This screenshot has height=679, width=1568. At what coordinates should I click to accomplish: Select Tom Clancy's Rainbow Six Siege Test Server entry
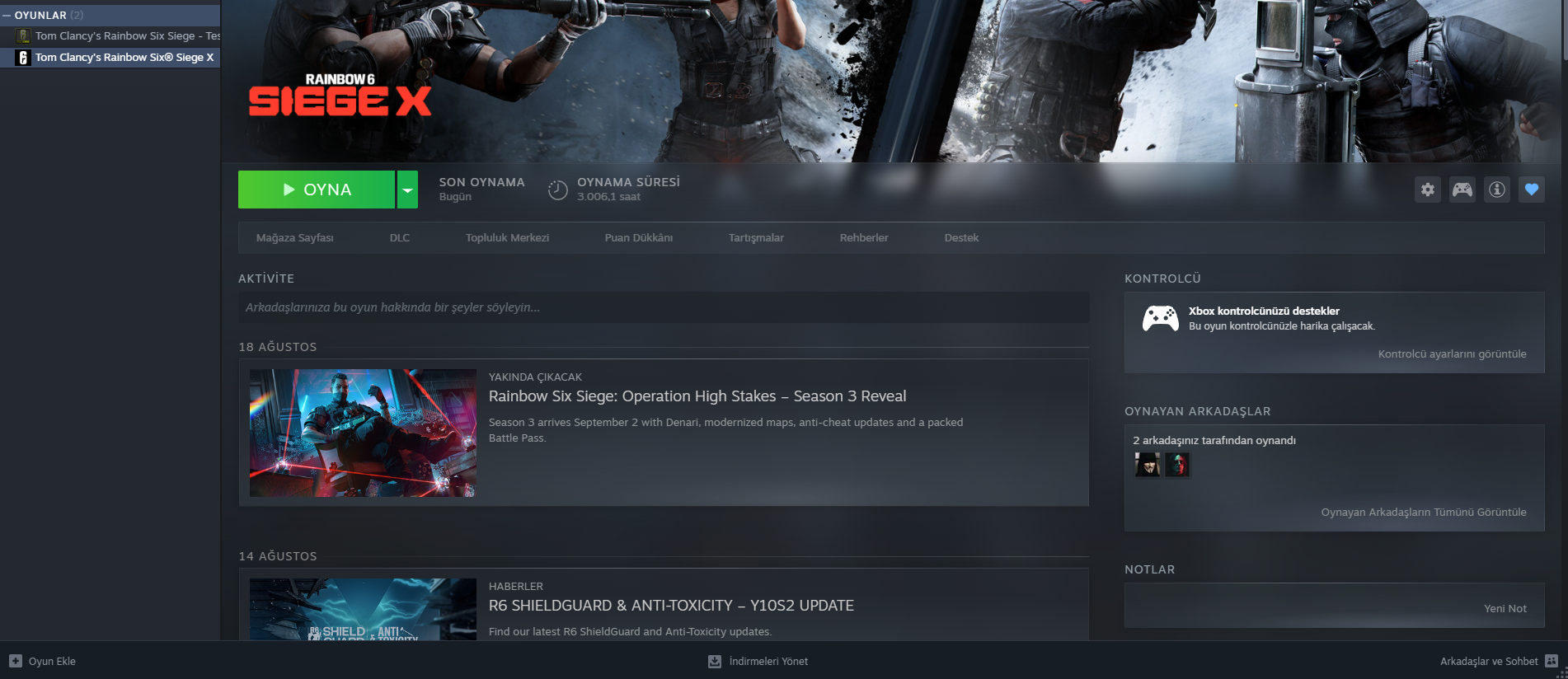tap(110, 35)
